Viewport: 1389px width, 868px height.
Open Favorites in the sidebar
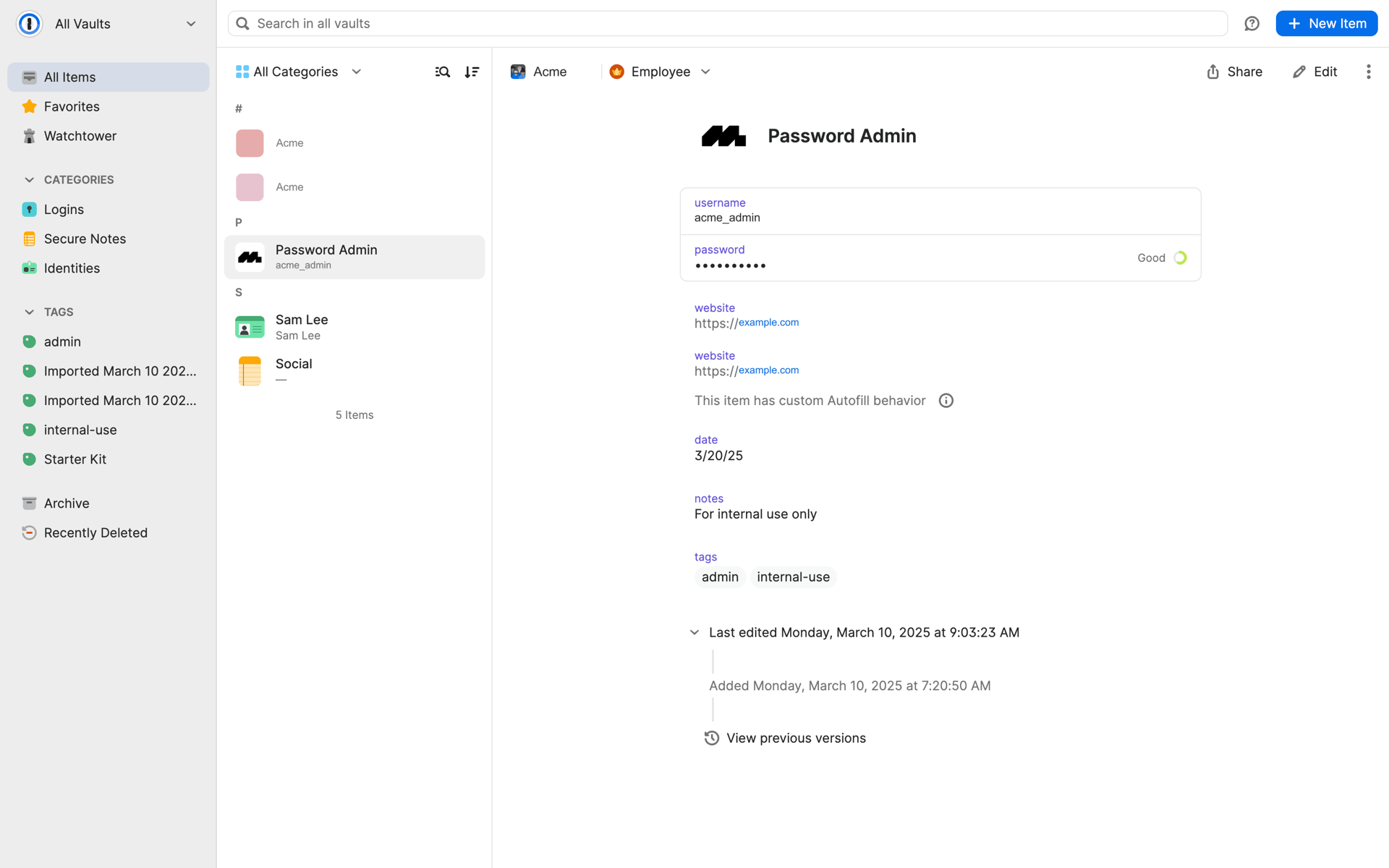[x=109, y=106]
